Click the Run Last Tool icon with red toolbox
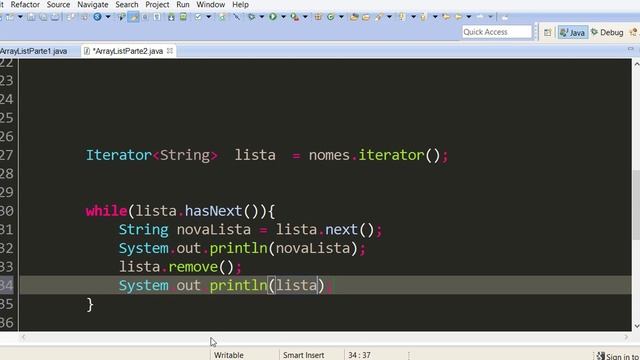Screen dimensions: 640x360 tap(295, 17)
